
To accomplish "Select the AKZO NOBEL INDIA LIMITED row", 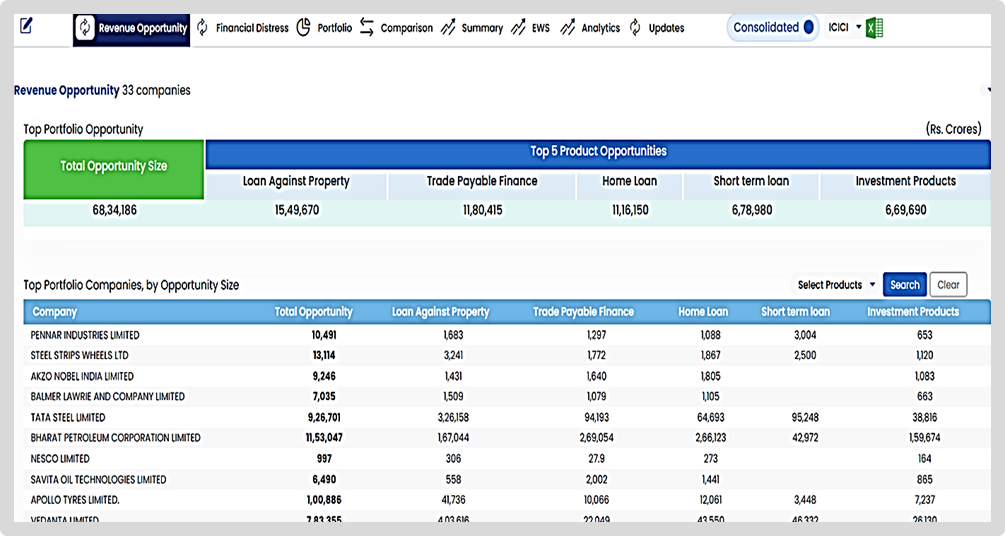I will [507, 376].
